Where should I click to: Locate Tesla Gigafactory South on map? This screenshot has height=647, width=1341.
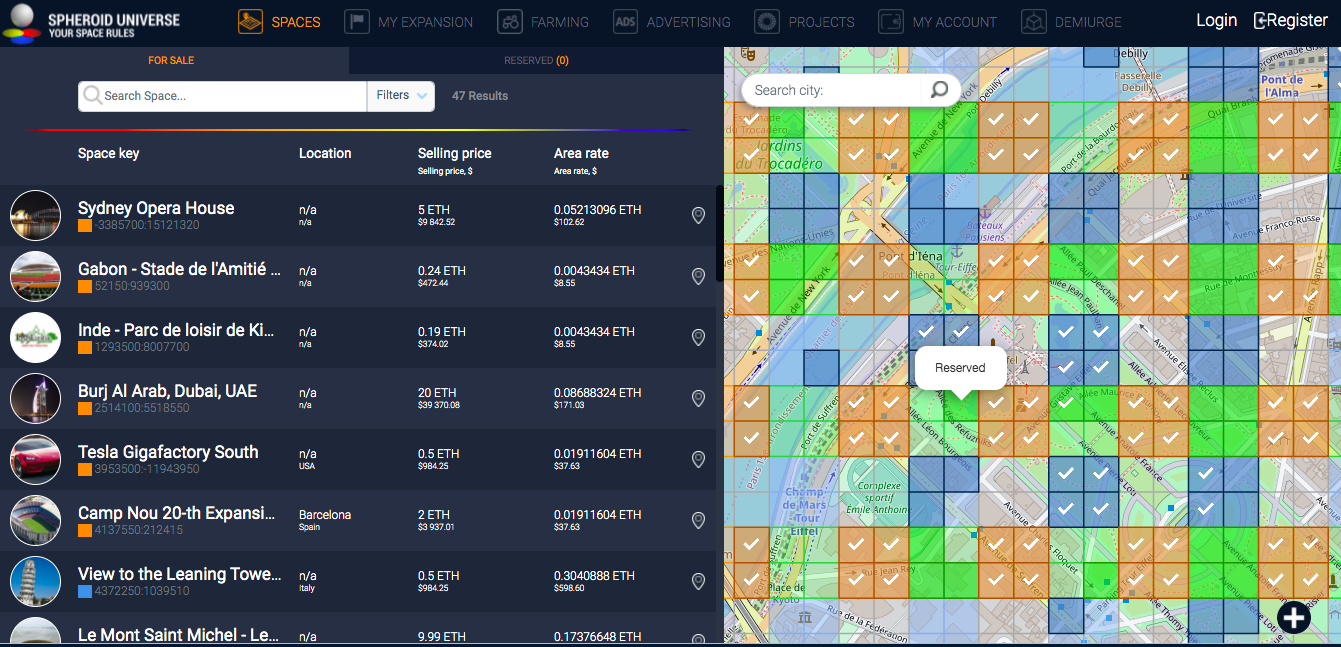(x=698, y=459)
